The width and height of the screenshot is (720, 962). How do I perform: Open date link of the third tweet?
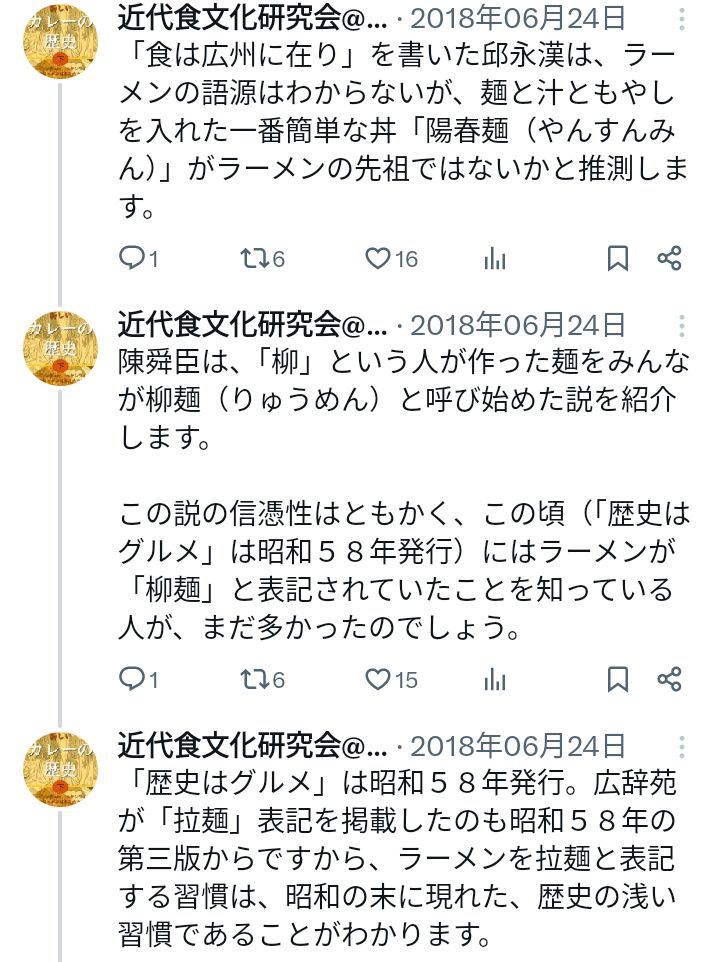coord(518,746)
